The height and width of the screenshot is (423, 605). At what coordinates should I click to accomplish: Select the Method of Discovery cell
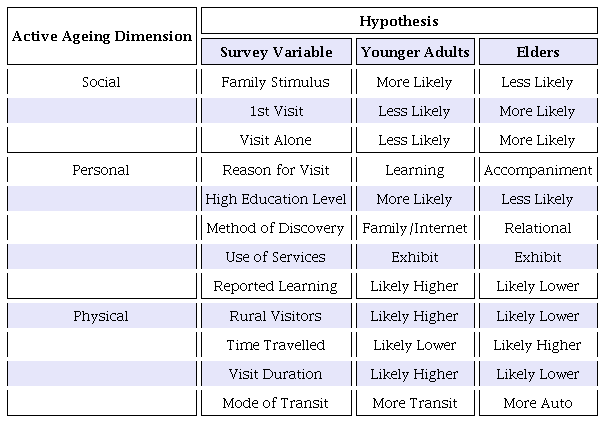[x=276, y=228]
